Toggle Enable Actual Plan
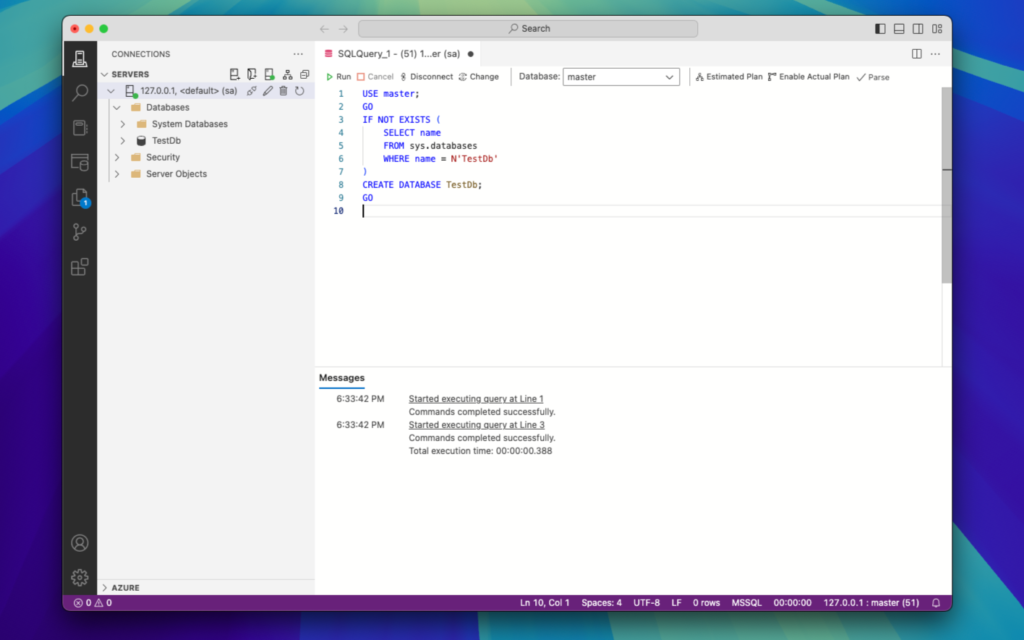This screenshot has height=640, width=1024. coord(808,77)
